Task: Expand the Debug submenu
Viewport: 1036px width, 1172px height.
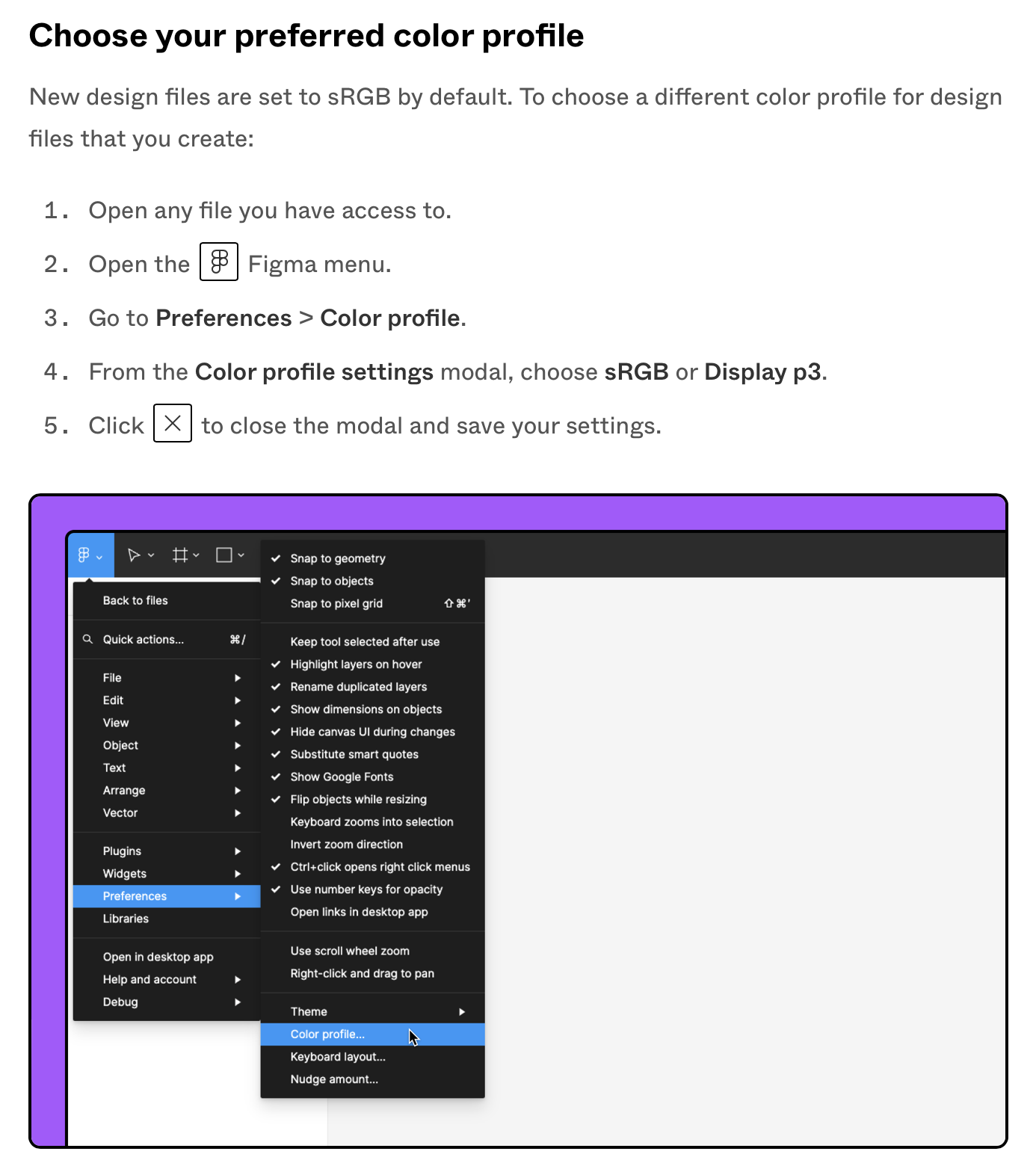Action: (167, 1002)
